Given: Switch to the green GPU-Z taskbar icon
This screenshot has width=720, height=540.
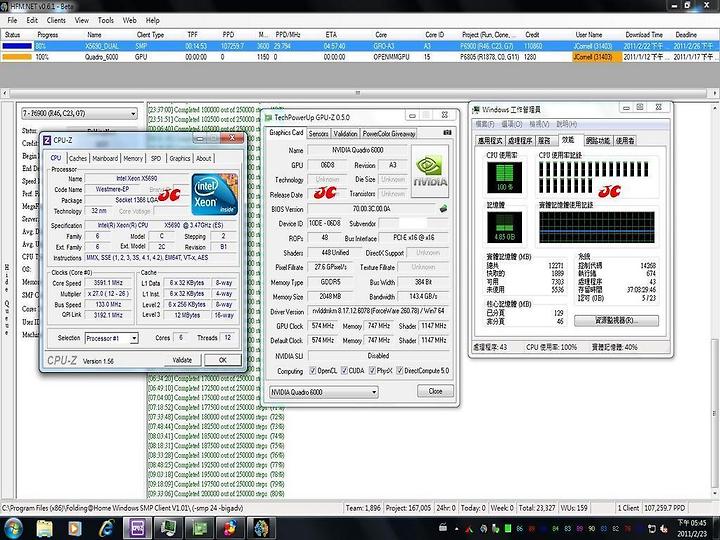Looking at the screenshot, I should pyautogui.click(x=199, y=528).
